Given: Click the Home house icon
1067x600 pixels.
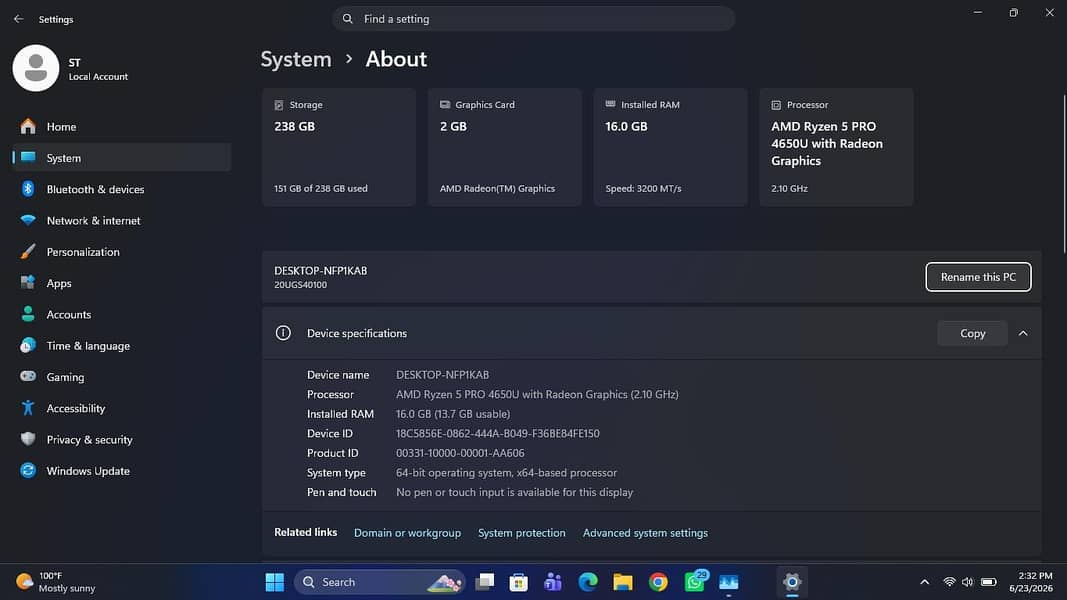Looking at the screenshot, I should point(28,126).
